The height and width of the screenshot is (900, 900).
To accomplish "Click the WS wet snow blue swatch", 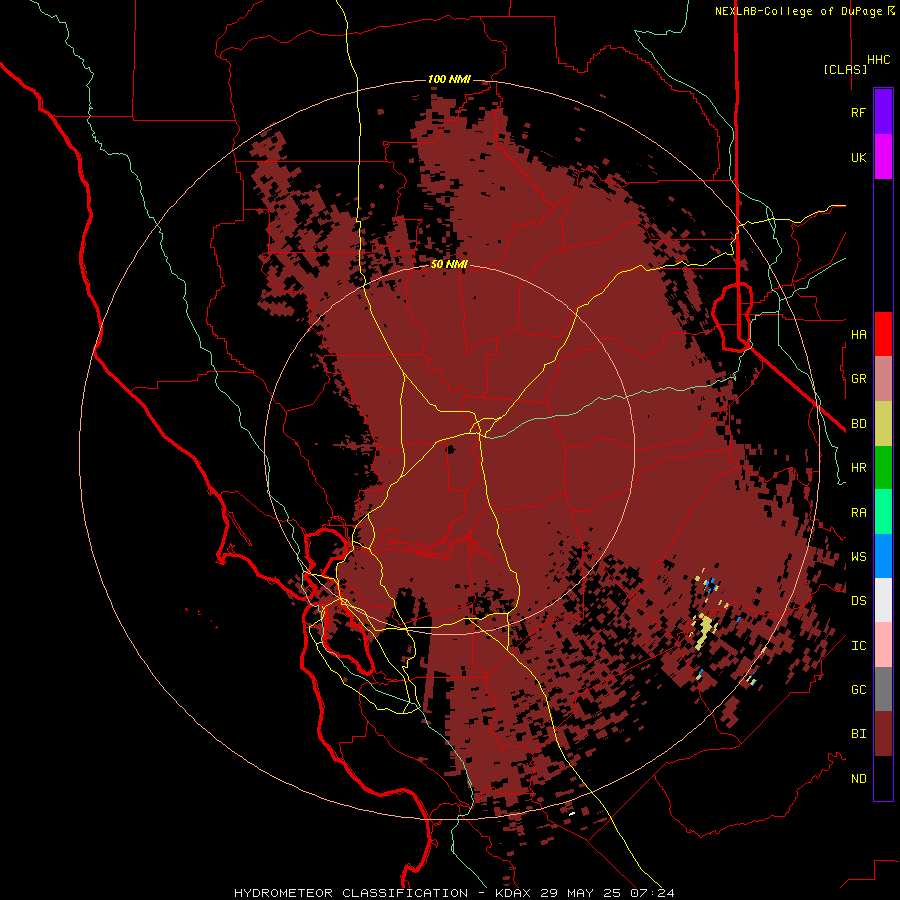I will (x=883, y=556).
